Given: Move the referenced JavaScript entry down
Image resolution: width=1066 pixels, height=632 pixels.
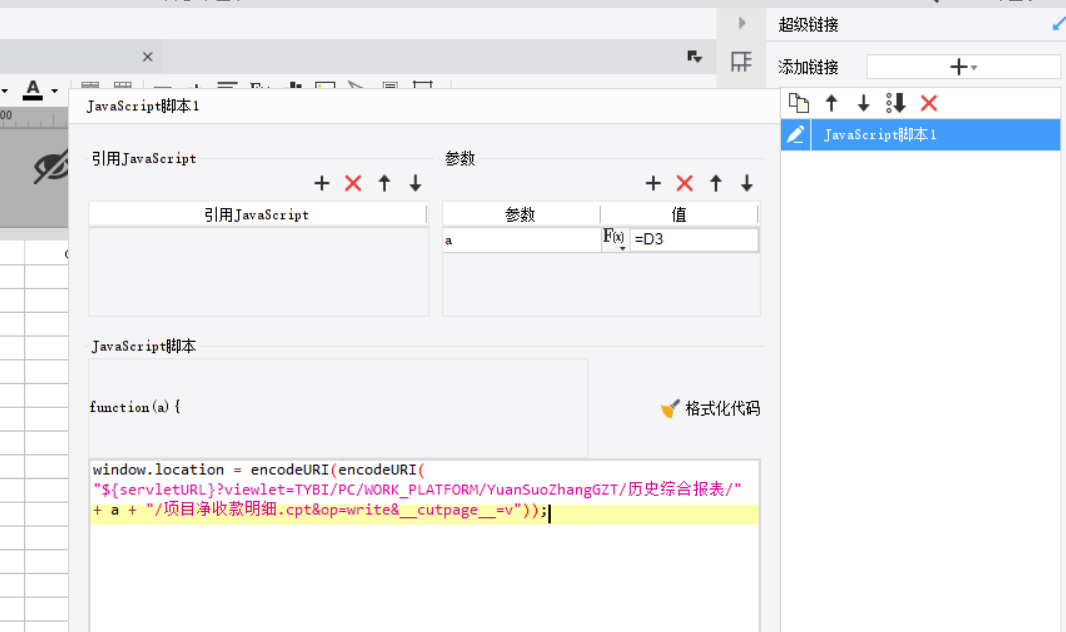Looking at the screenshot, I should tap(415, 183).
